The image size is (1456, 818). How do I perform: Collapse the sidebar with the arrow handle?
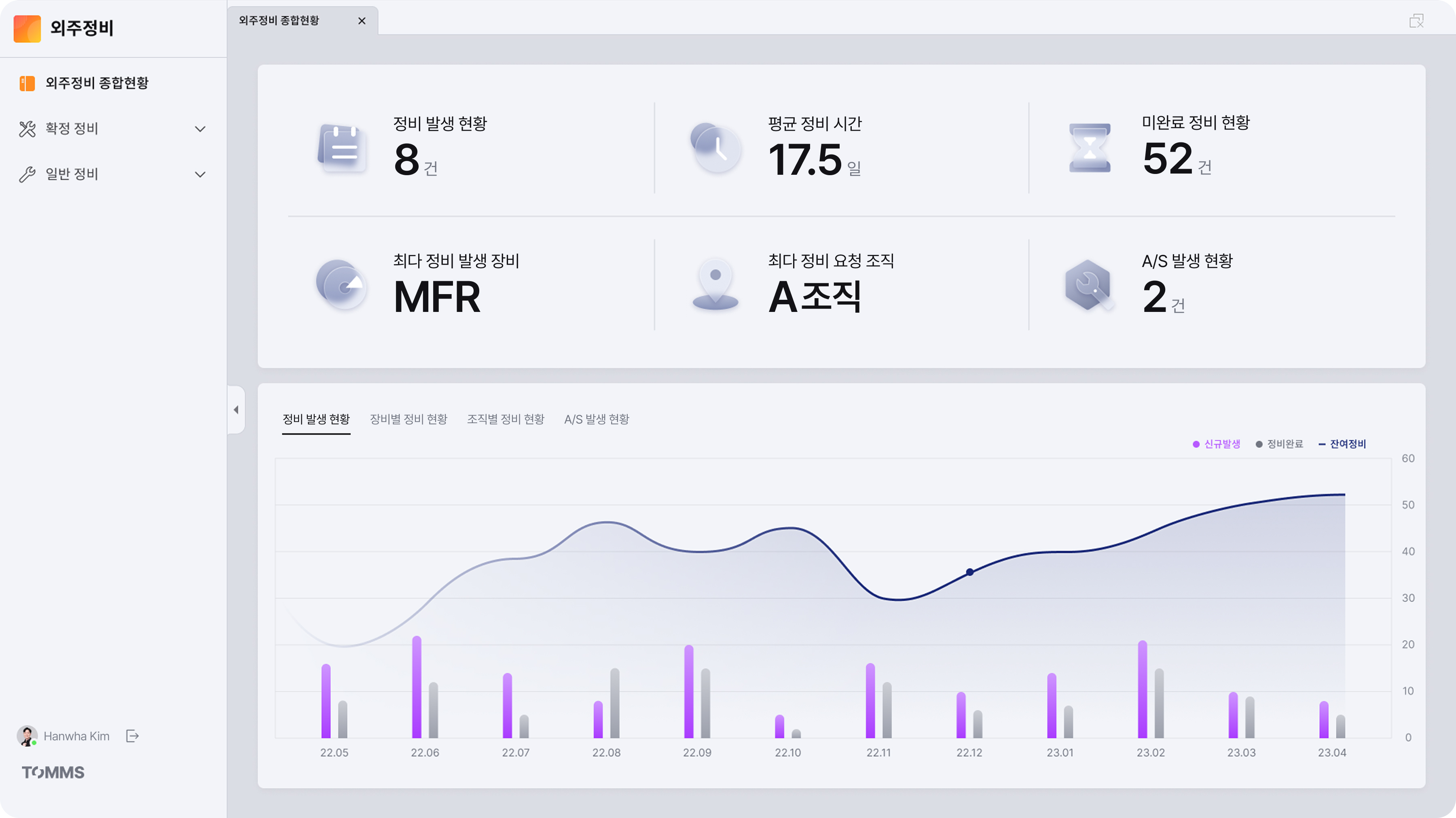(236, 409)
